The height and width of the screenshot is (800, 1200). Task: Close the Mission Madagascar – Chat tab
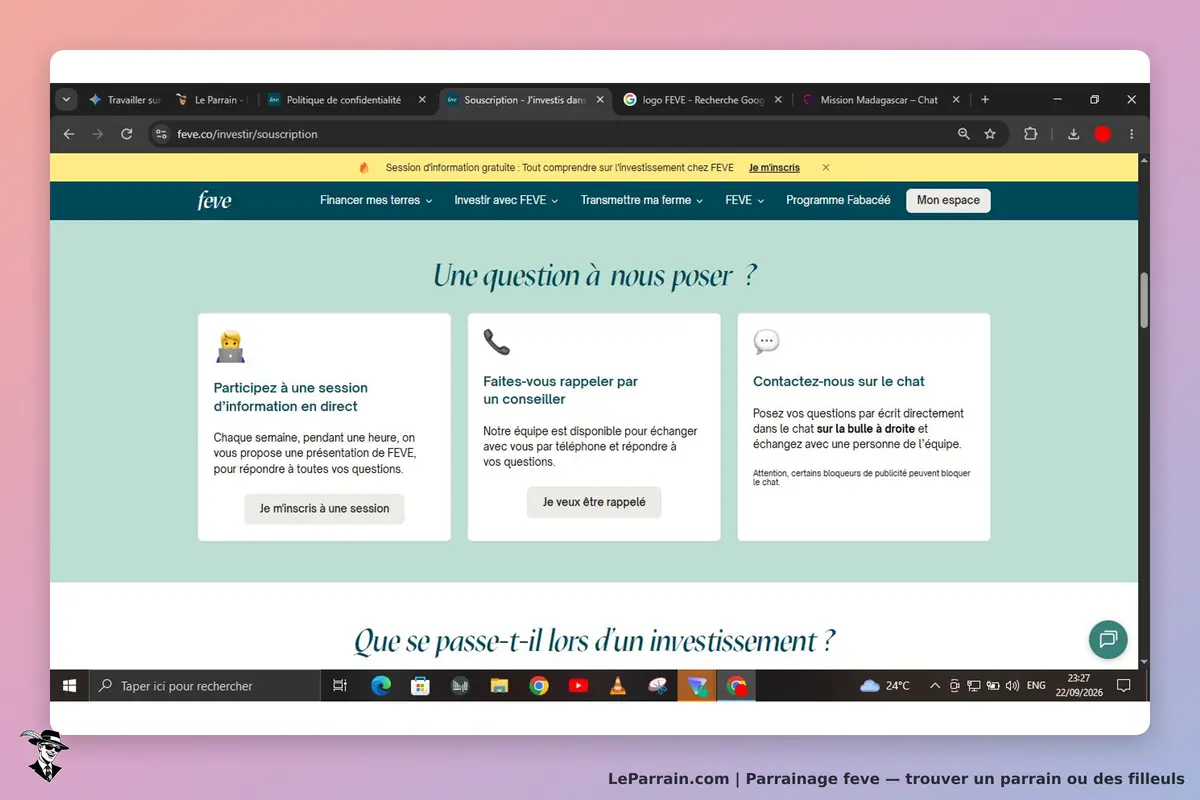click(x=956, y=100)
